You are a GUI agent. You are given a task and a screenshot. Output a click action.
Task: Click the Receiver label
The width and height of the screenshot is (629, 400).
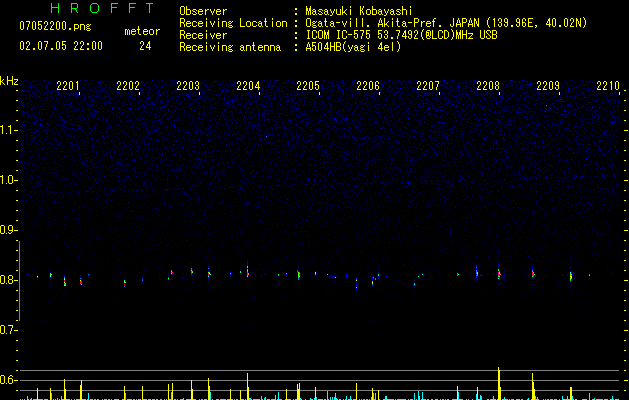pos(203,35)
